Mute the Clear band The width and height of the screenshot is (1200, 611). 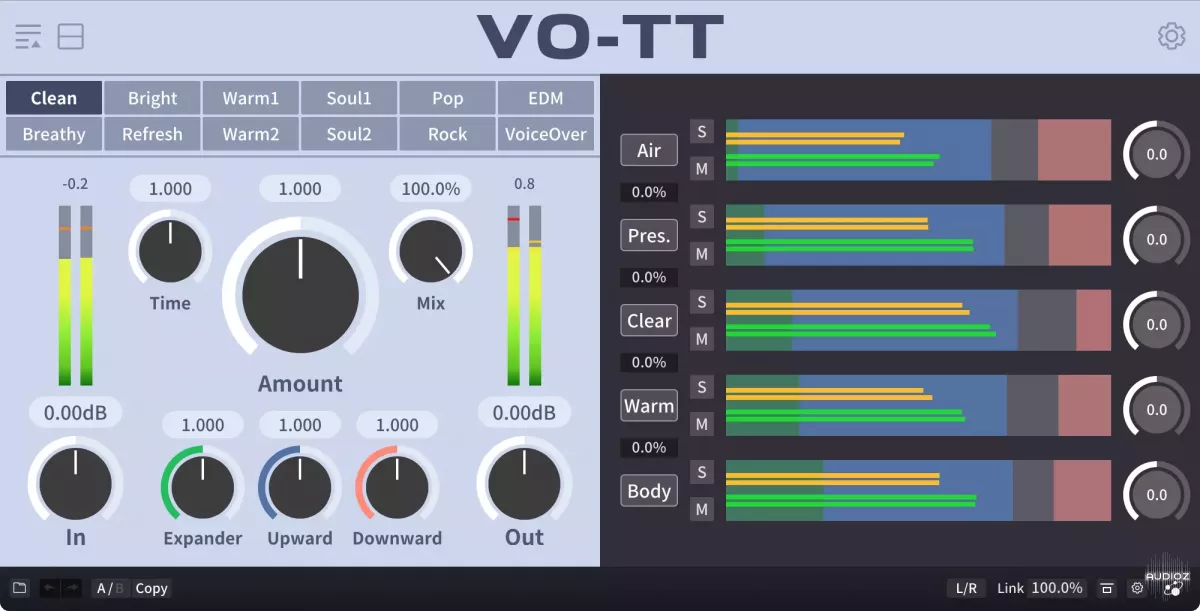tap(702, 339)
